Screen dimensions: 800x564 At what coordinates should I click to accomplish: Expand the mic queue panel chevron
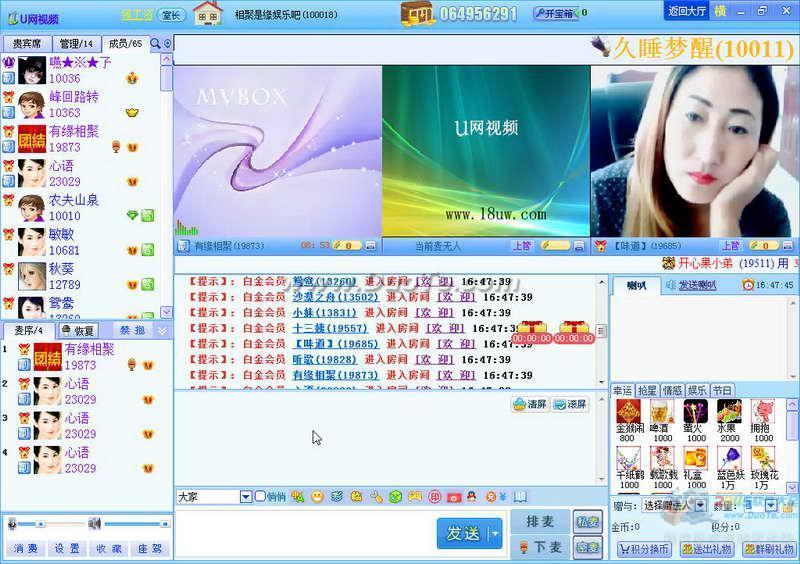click(163, 331)
